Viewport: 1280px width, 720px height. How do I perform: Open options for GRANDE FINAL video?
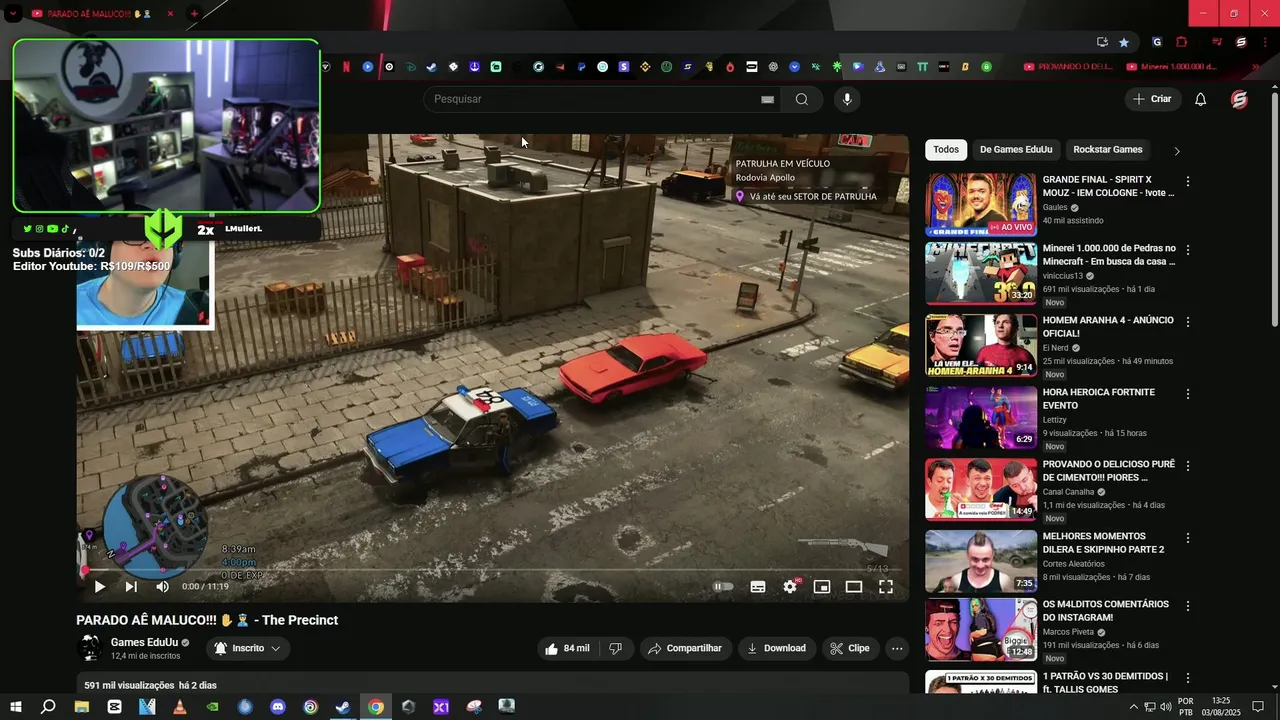coord(1188,182)
